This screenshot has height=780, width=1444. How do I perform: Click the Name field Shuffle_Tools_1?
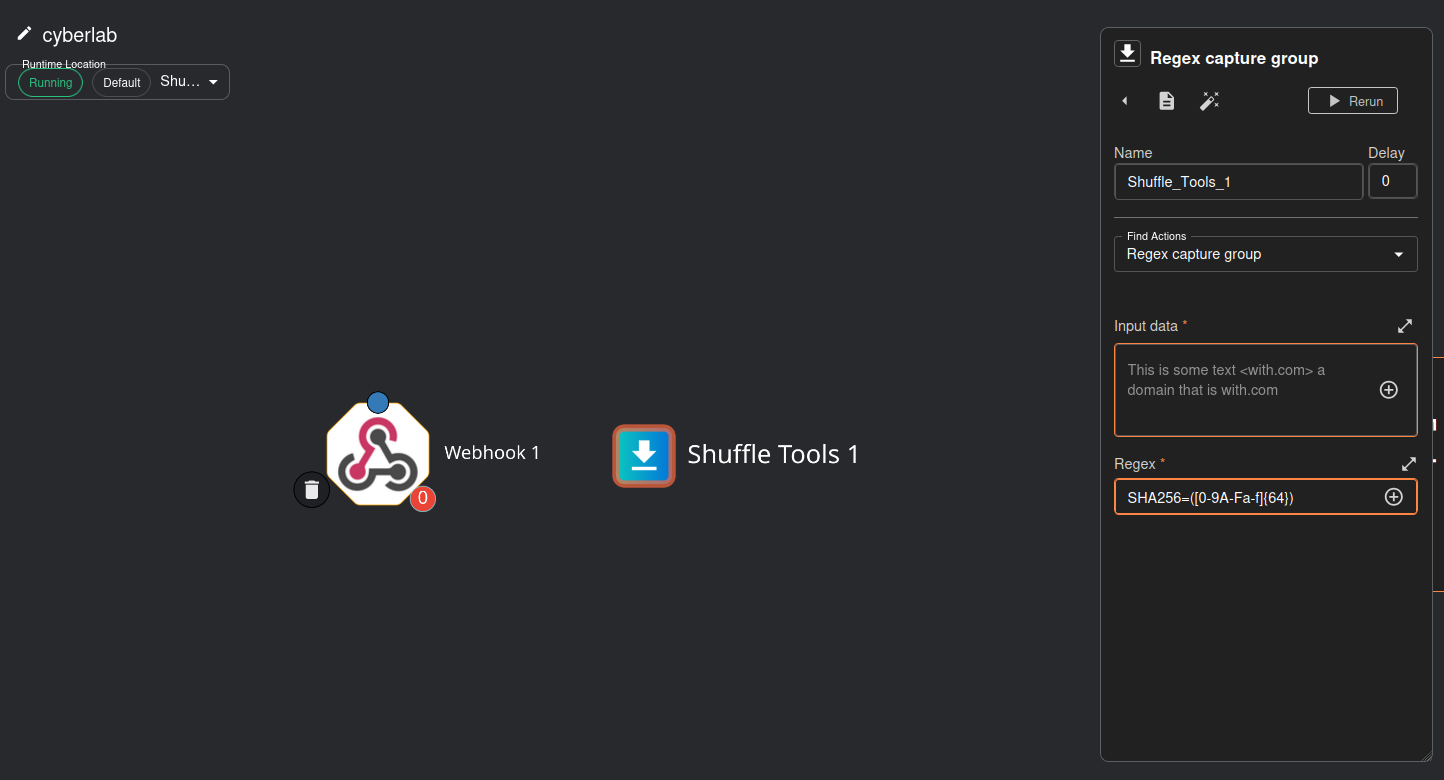(x=1238, y=182)
